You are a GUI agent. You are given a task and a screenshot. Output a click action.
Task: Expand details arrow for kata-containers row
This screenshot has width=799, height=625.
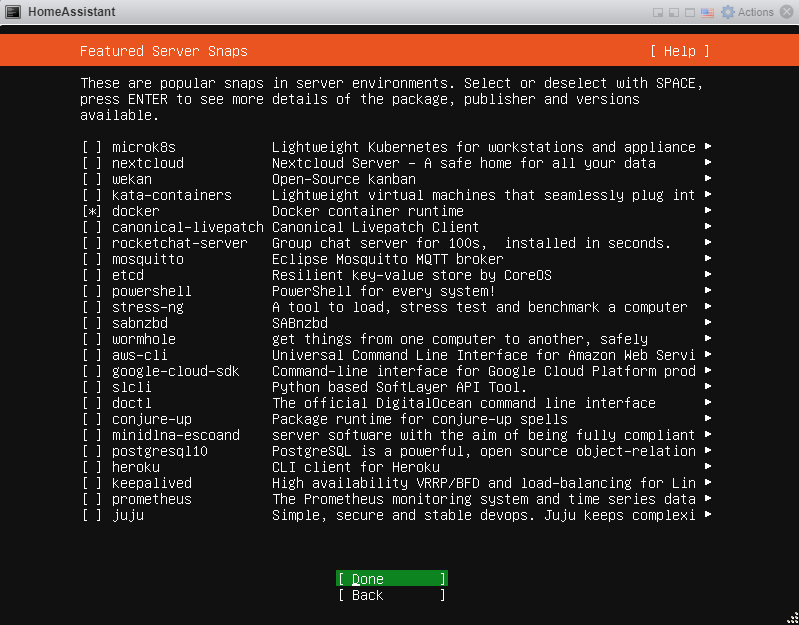point(708,194)
